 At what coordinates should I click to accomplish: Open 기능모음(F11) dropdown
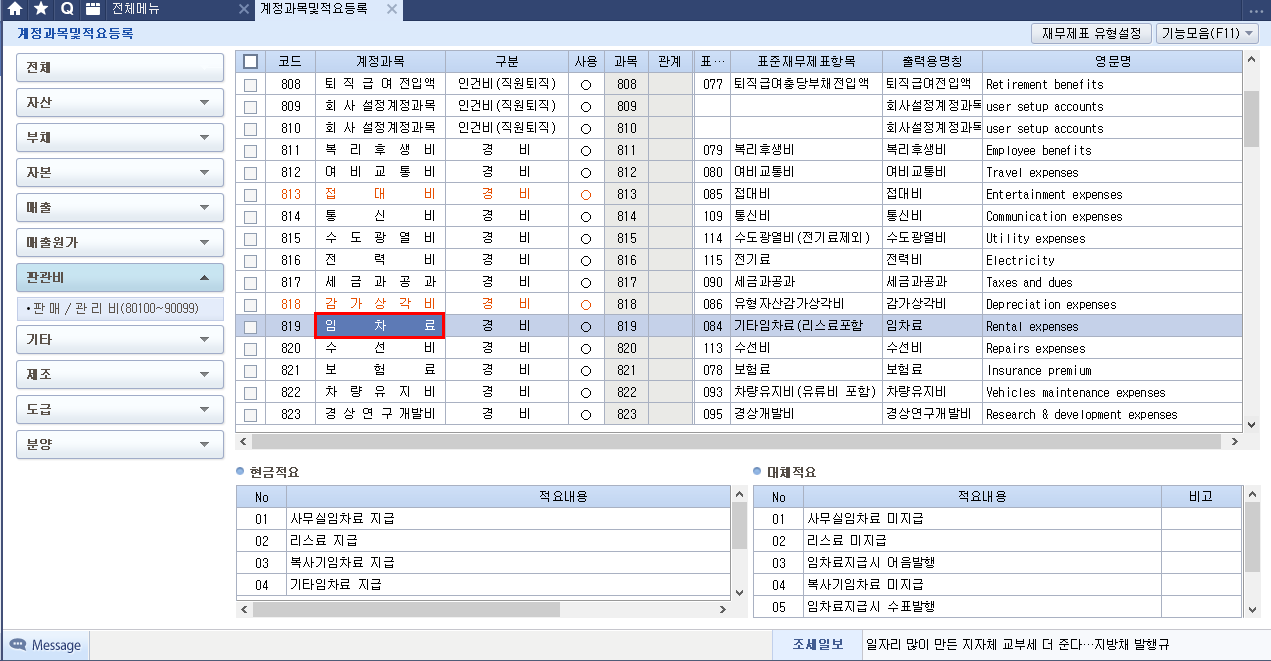1208,33
